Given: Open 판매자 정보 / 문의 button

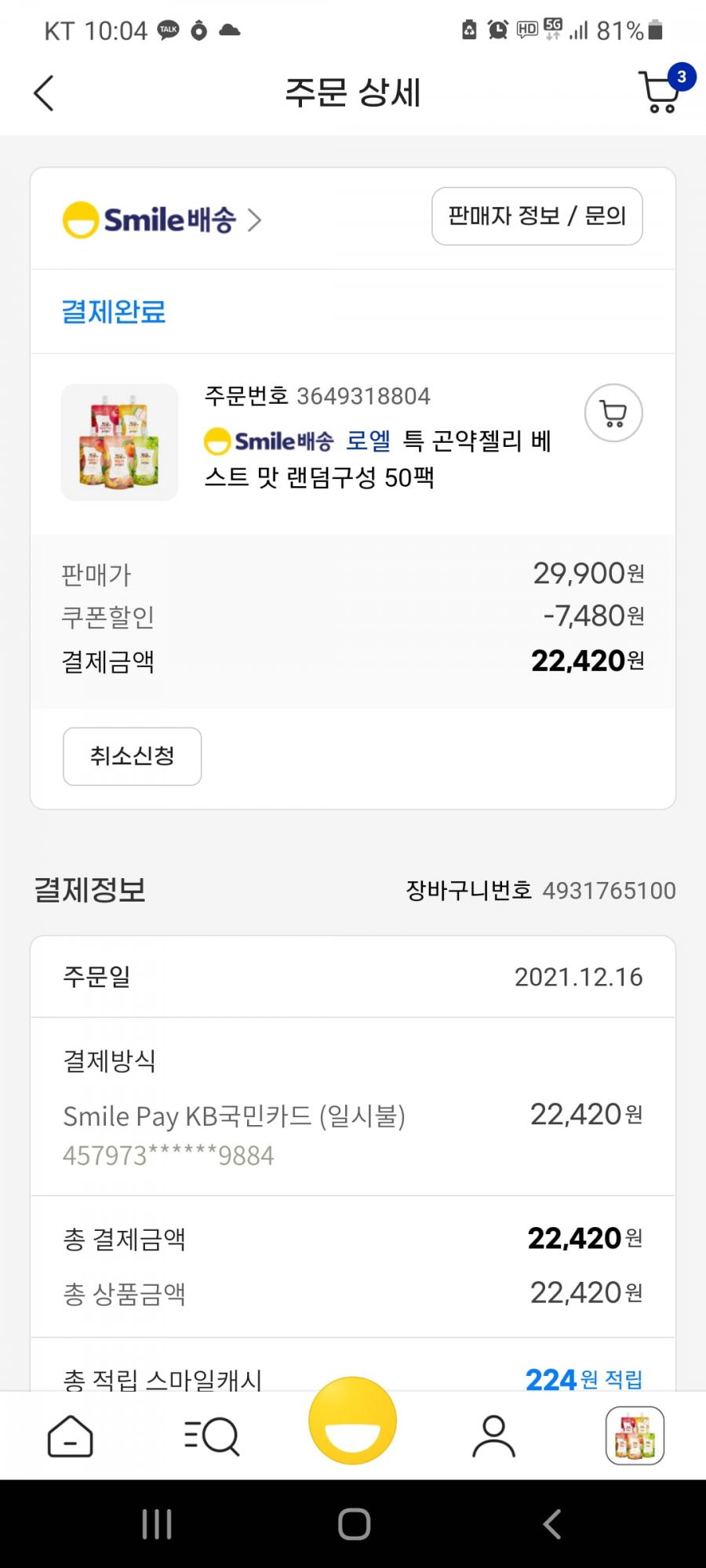Looking at the screenshot, I should pyautogui.click(x=537, y=216).
